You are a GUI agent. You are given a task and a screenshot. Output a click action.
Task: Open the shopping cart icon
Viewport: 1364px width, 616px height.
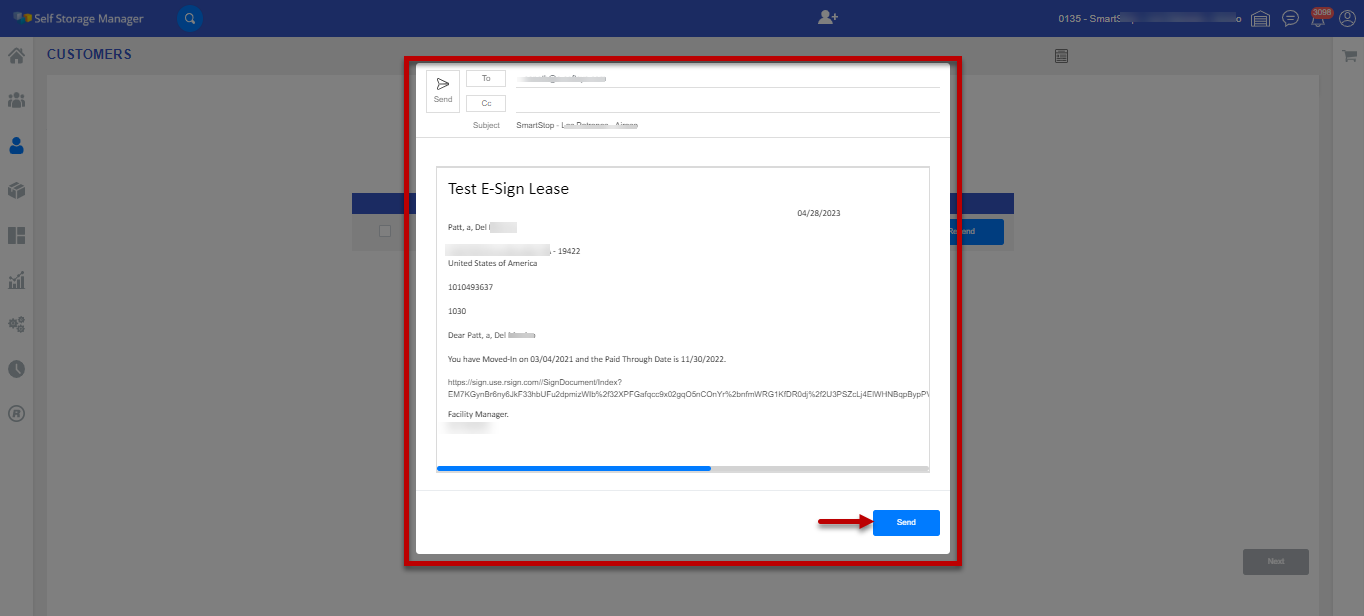pos(1348,57)
